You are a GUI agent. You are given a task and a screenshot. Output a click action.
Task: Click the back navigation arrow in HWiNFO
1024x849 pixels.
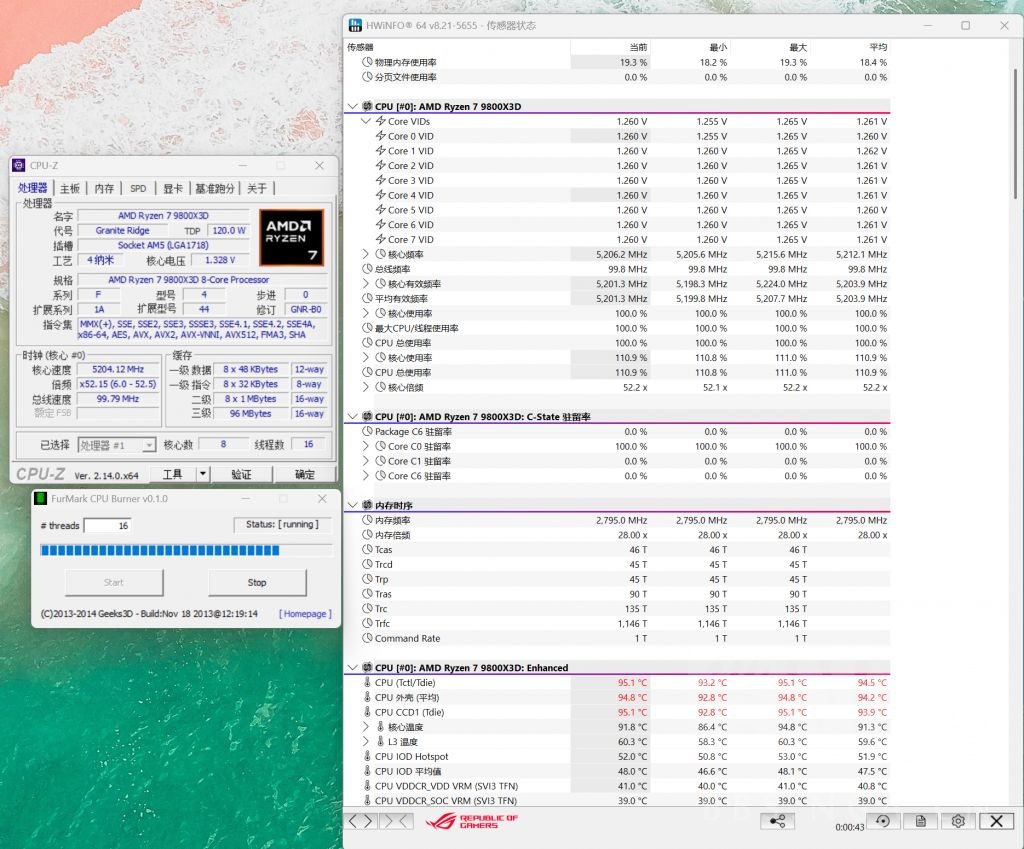[353, 821]
